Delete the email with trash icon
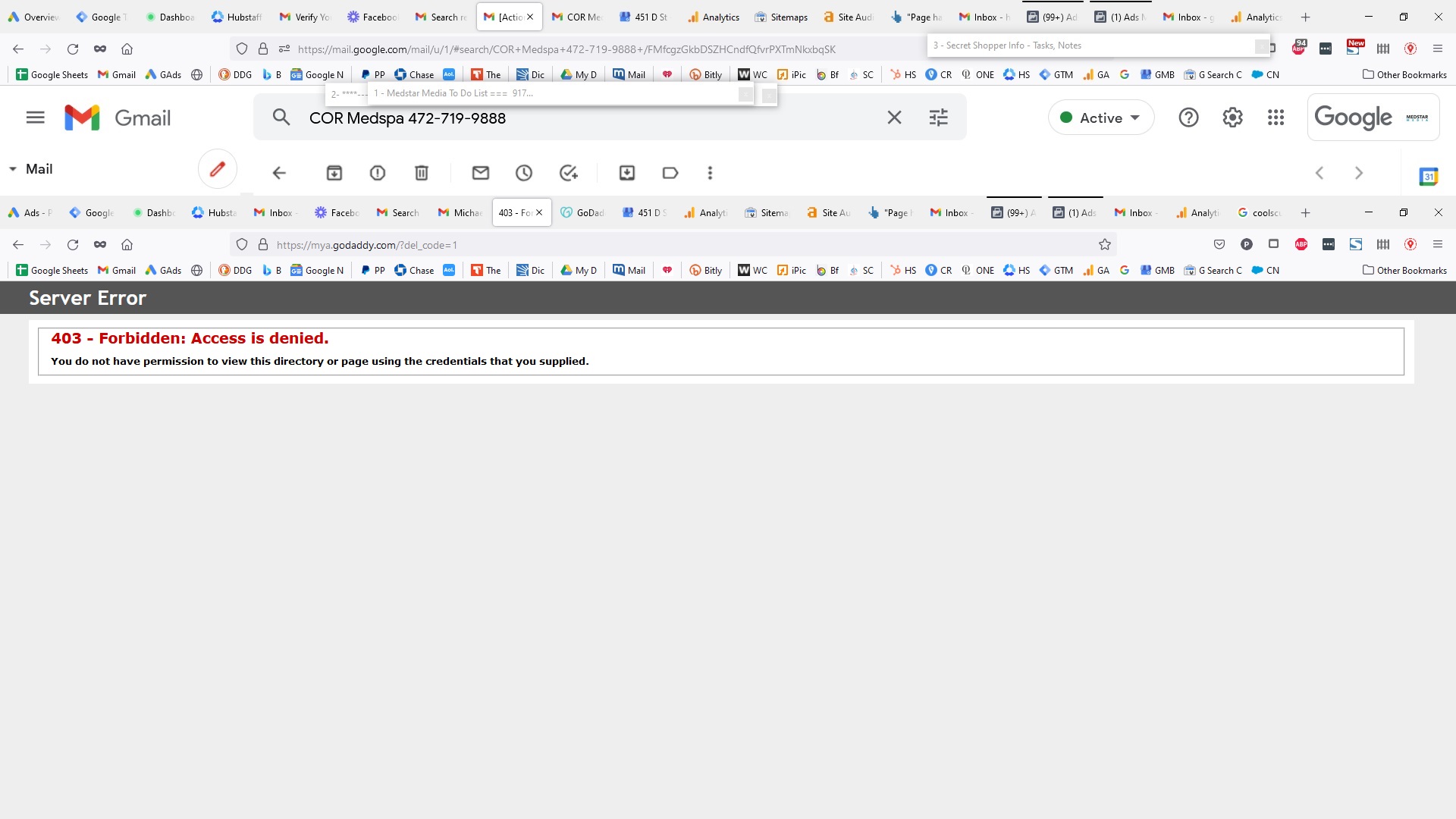 tap(422, 173)
